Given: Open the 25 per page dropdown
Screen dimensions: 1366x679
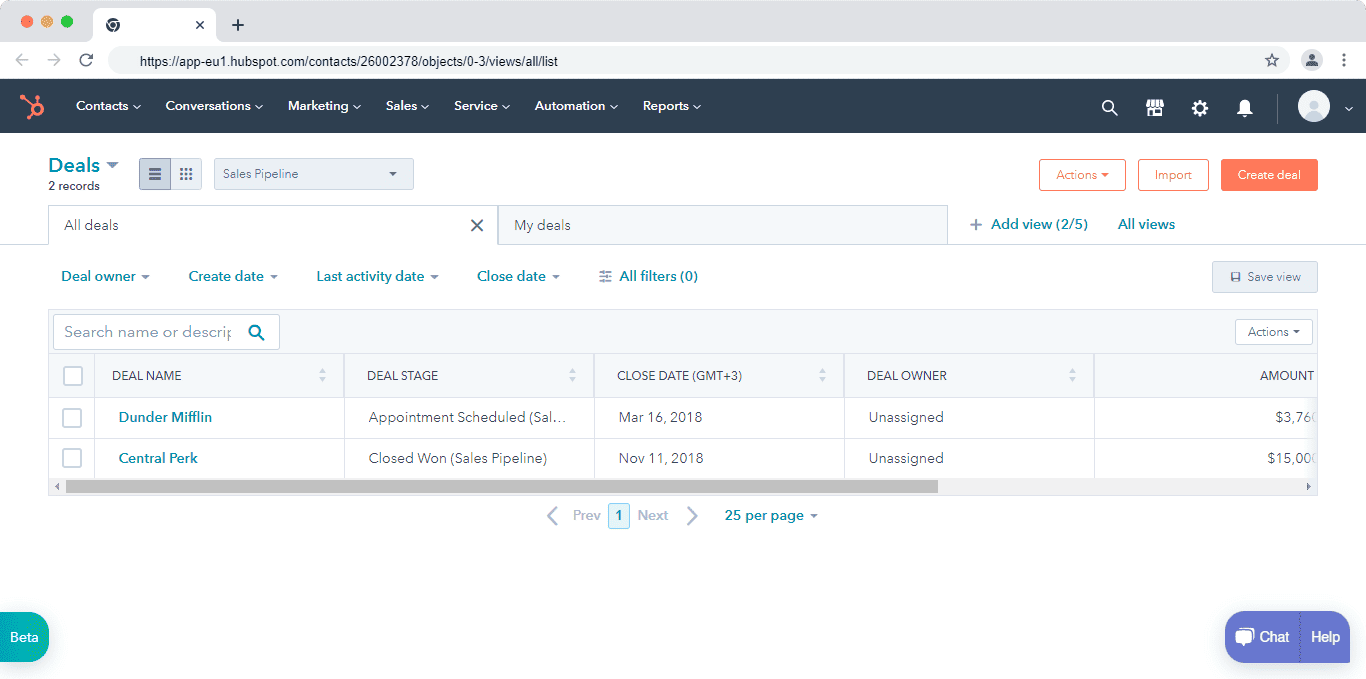Looking at the screenshot, I should pyautogui.click(x=770, y=515).
